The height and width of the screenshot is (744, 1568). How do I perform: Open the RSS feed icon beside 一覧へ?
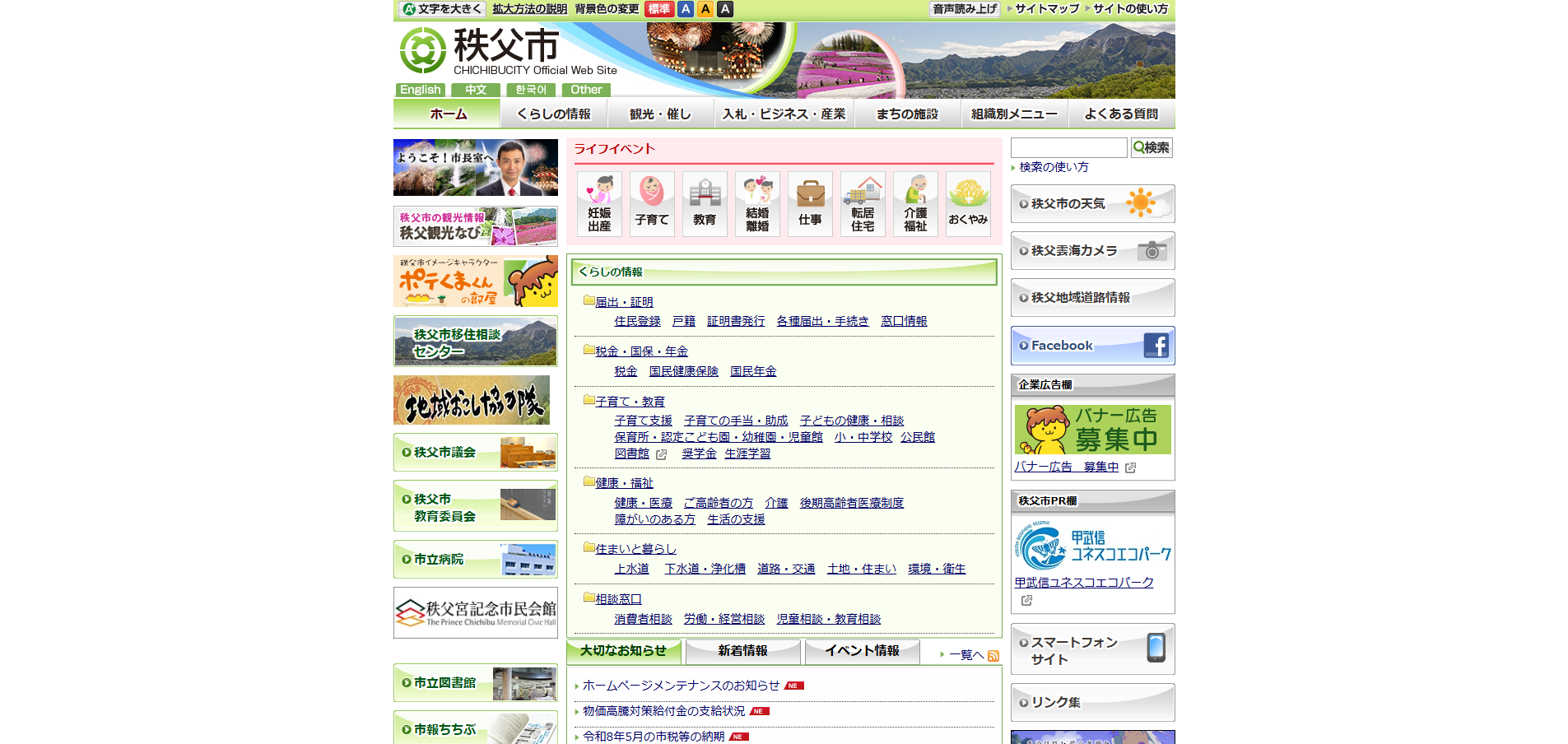tap(993, 656)
